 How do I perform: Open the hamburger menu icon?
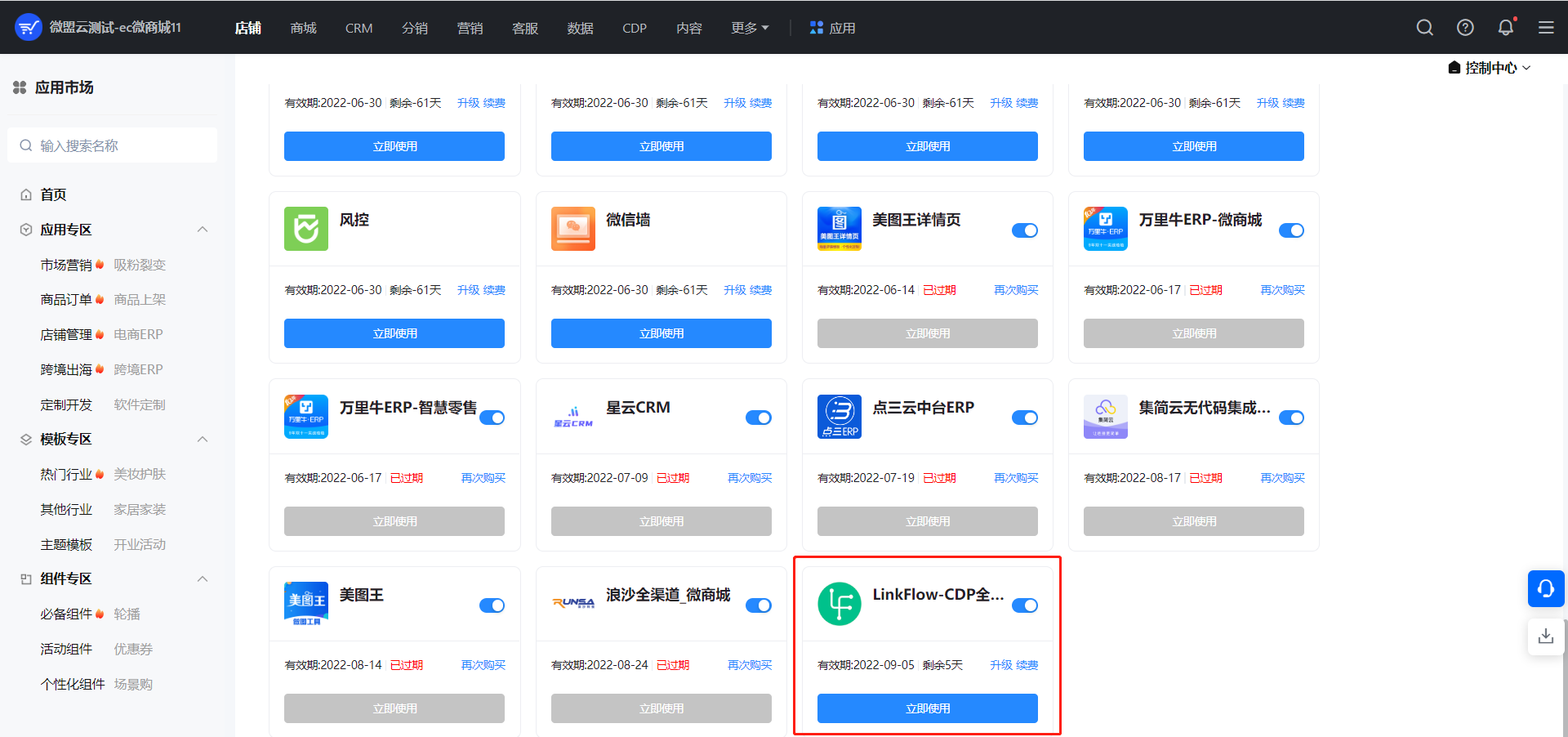1546,28
